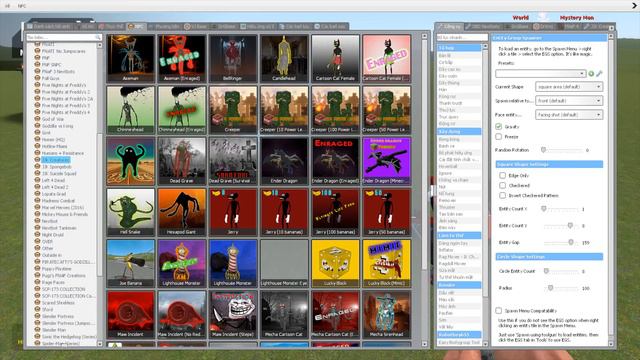This screenshot has width=640, height=360.
Task: Choose the Ender Dragon (Enraged) tile
Action: click(336, 161)
